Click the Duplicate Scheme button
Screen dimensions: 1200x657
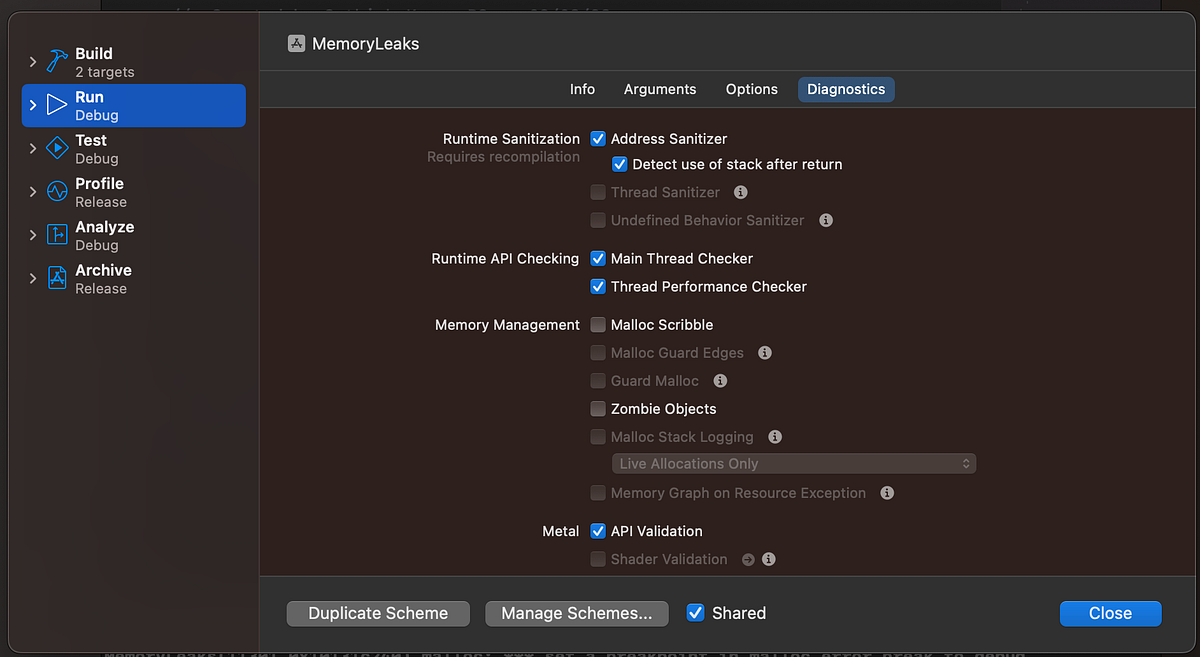378,613
